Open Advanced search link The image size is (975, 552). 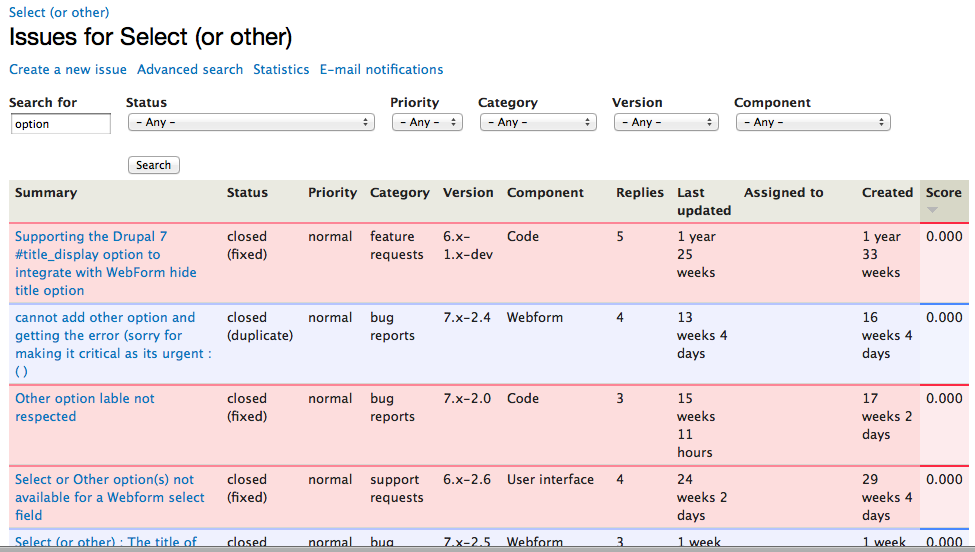190,70
